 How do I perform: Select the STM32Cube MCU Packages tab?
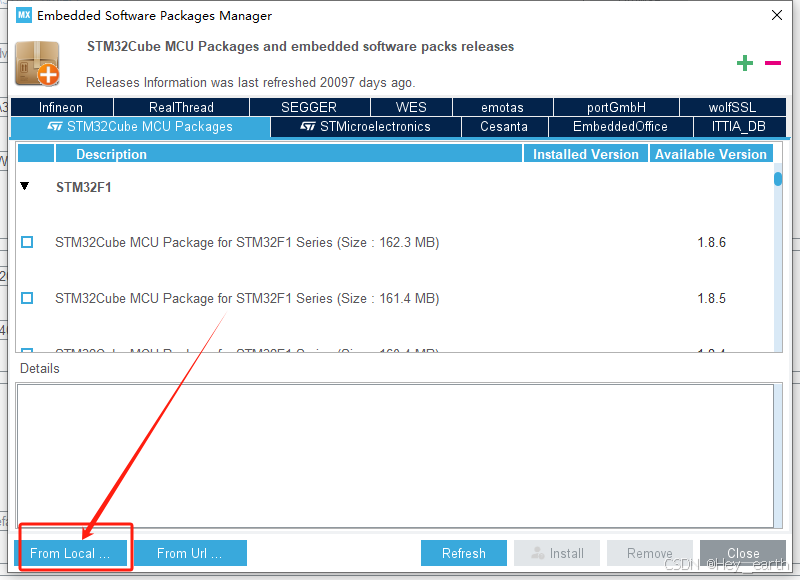pos(140,127)
